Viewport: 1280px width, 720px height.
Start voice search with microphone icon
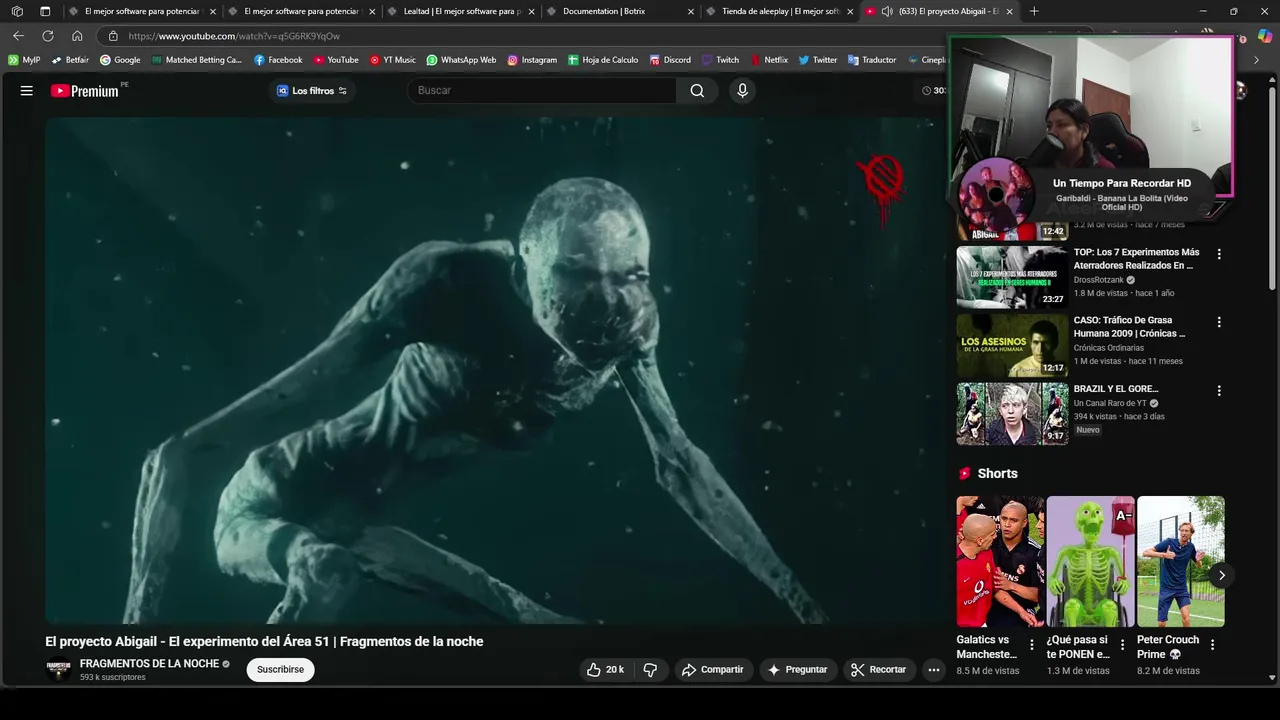(742, 91)
